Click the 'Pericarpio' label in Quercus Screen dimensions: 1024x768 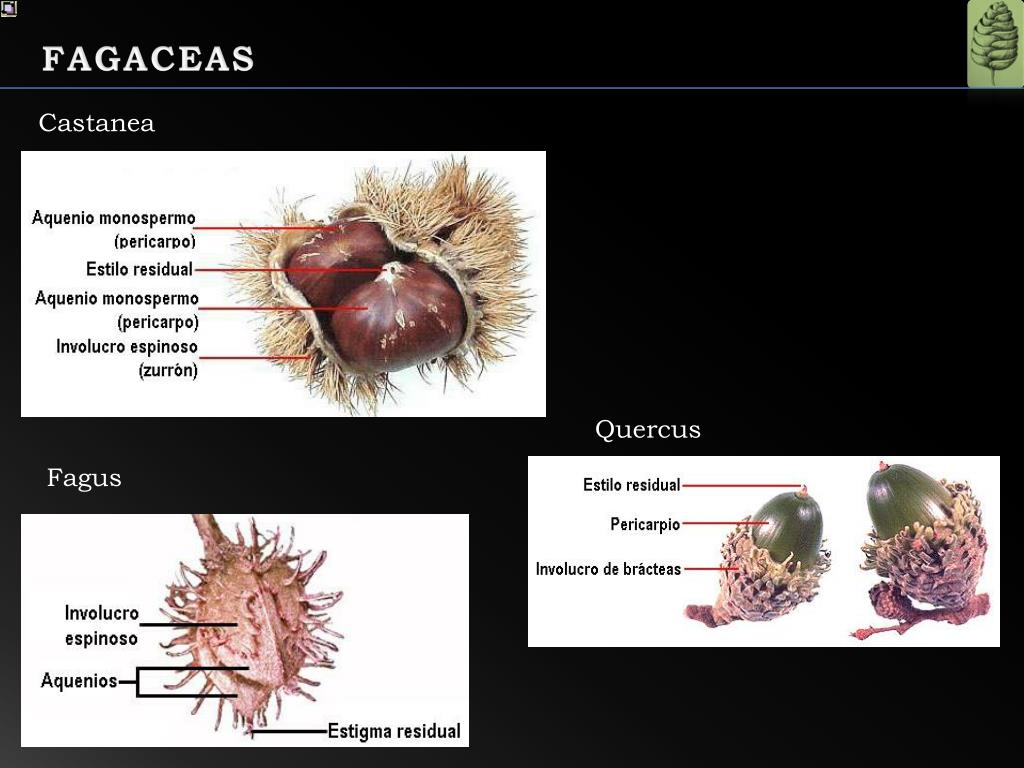[x=645, y=524]
